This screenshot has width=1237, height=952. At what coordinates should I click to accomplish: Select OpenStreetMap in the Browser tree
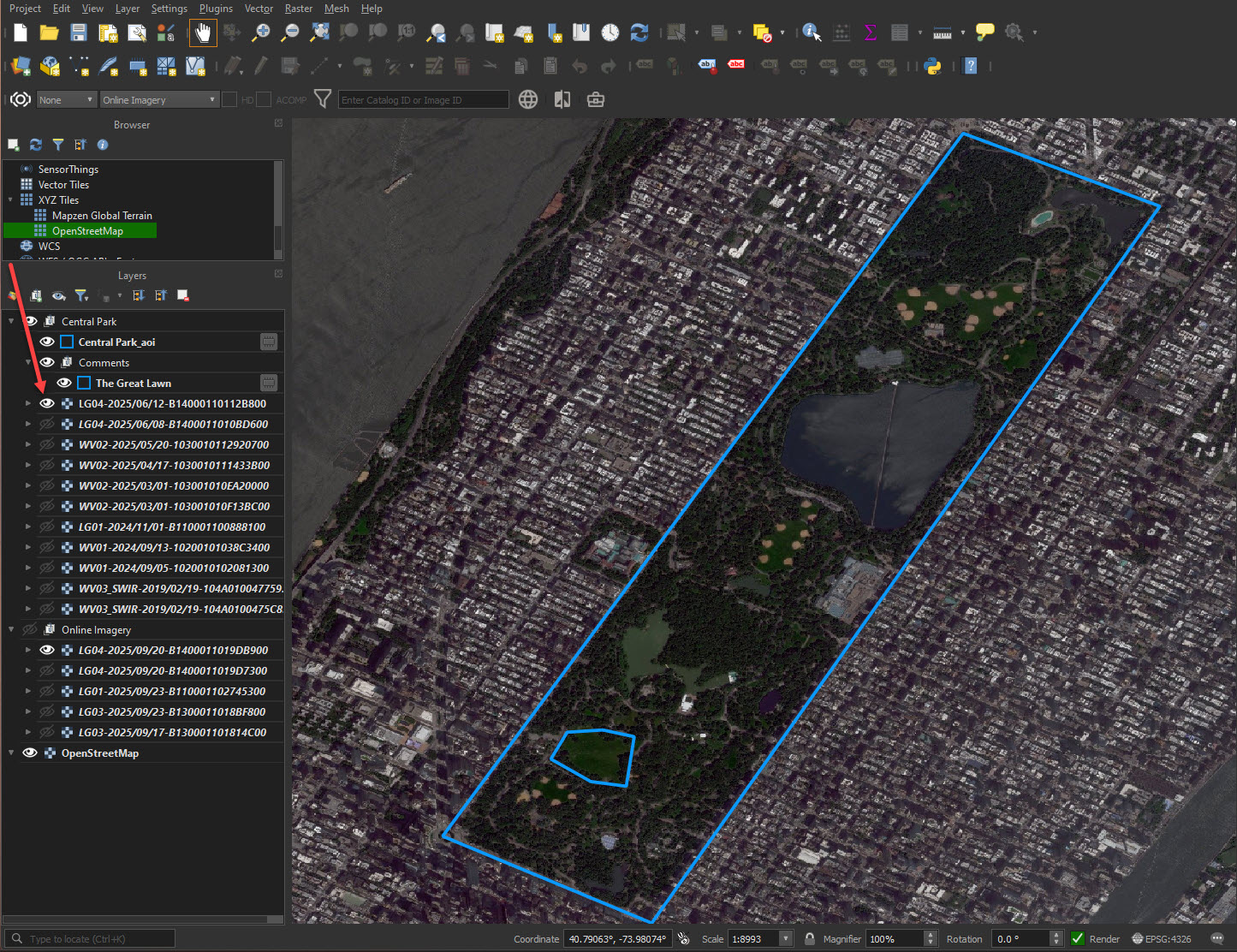[87, 231]
